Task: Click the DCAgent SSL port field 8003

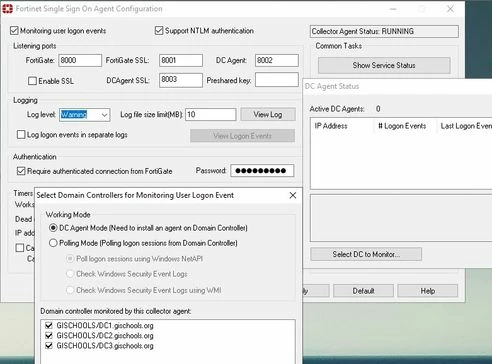Action: (181, 80)
